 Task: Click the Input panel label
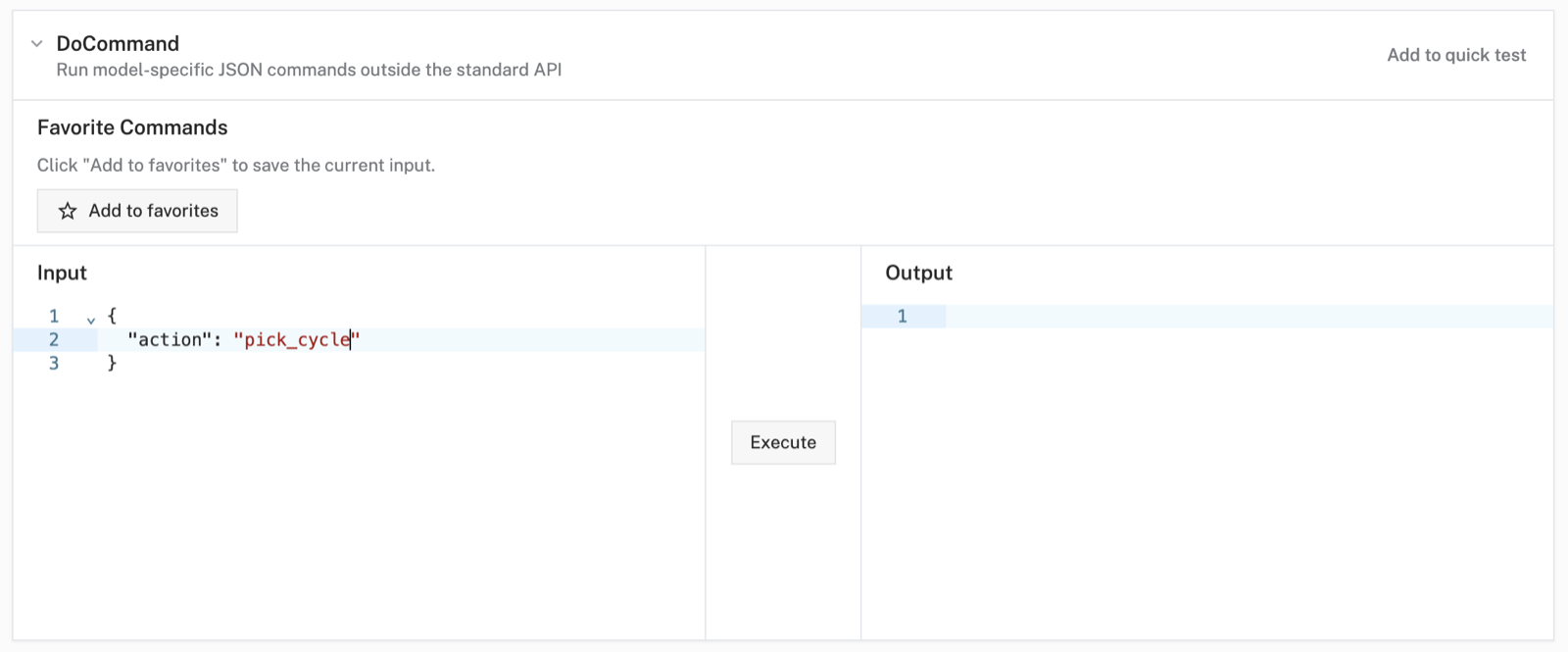pyautogui.click(x=62, y=273)
